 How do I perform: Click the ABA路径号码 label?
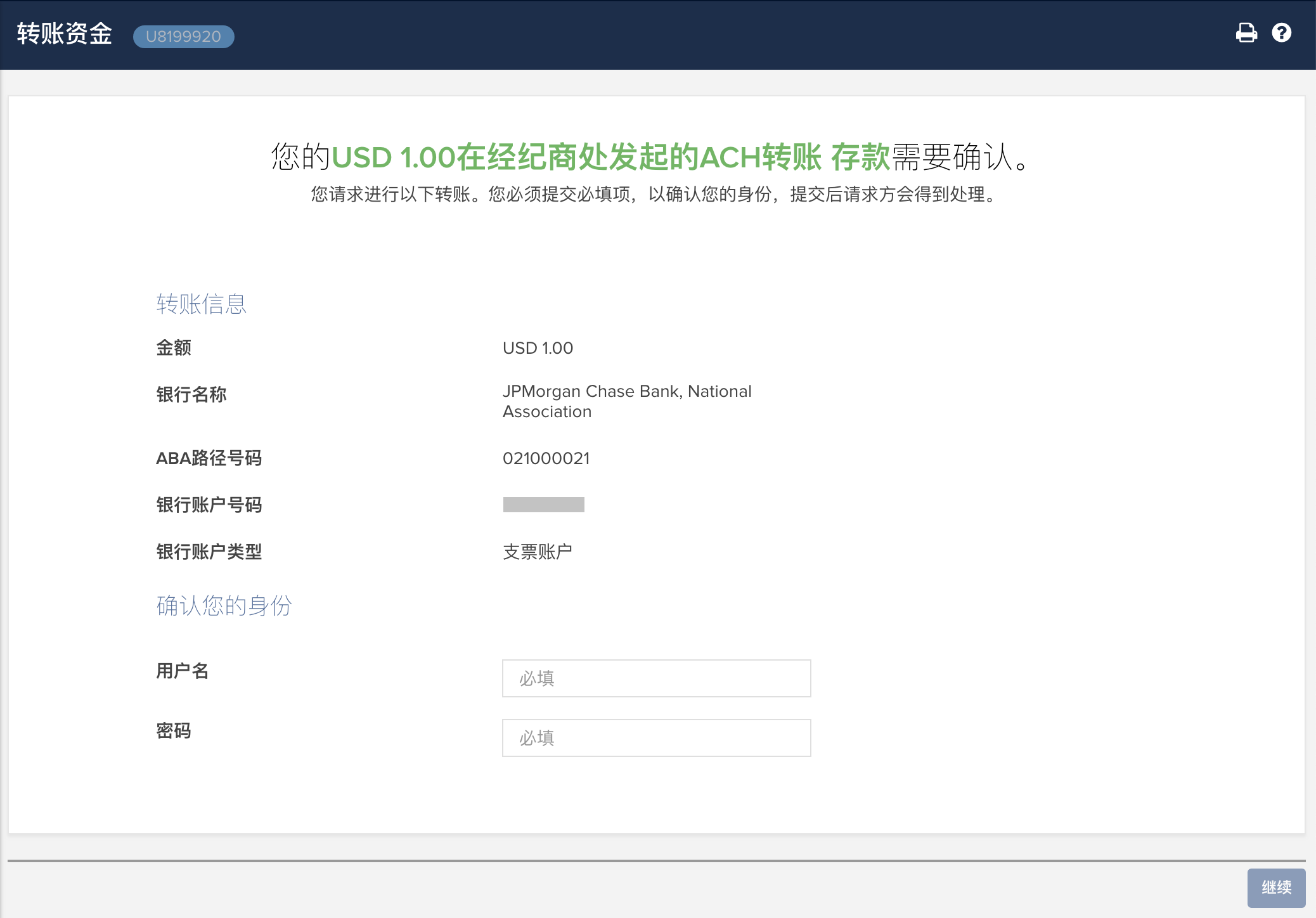click(x=209, y=458)
